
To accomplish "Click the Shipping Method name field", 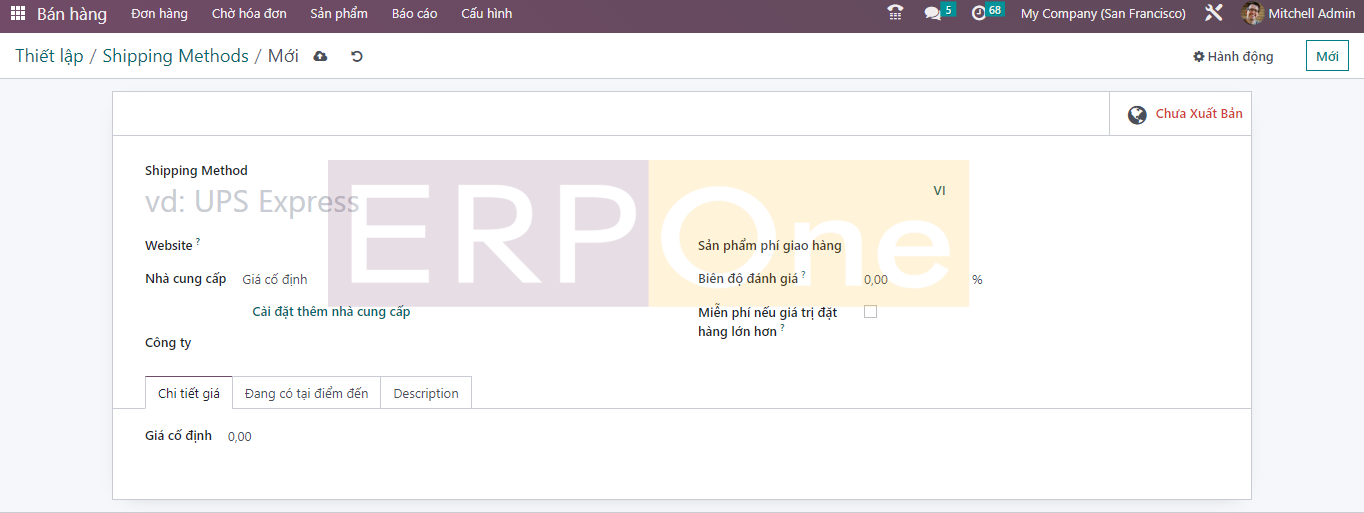I will 400,202.
